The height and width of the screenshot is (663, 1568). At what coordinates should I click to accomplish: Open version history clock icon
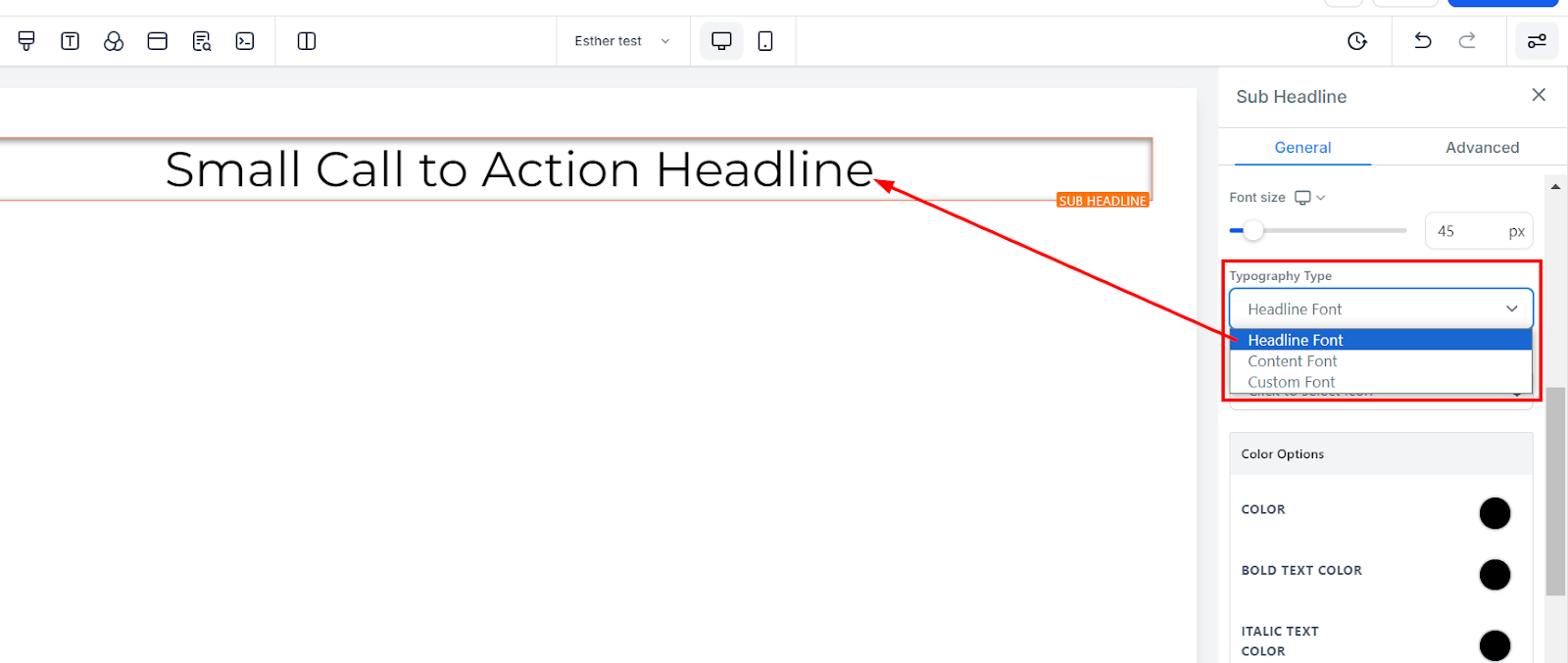point(1357,41)
